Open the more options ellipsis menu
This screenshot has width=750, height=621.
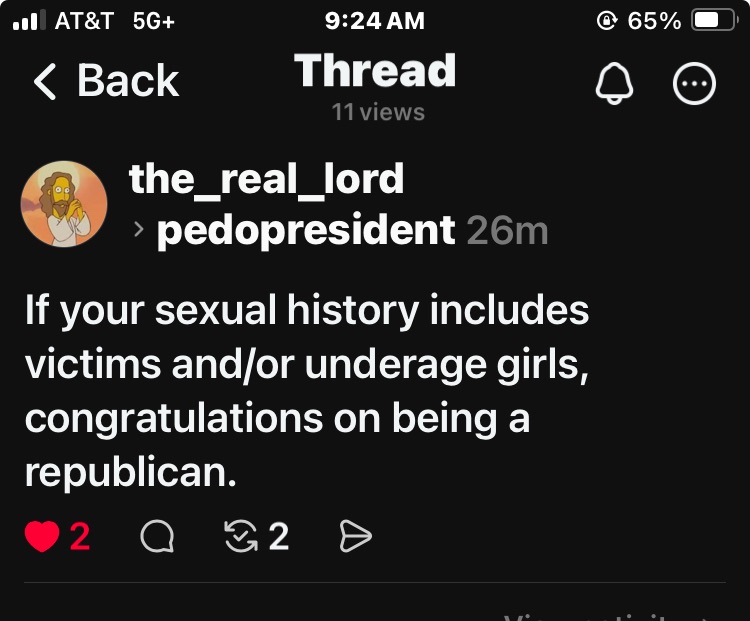pos(695,86)
